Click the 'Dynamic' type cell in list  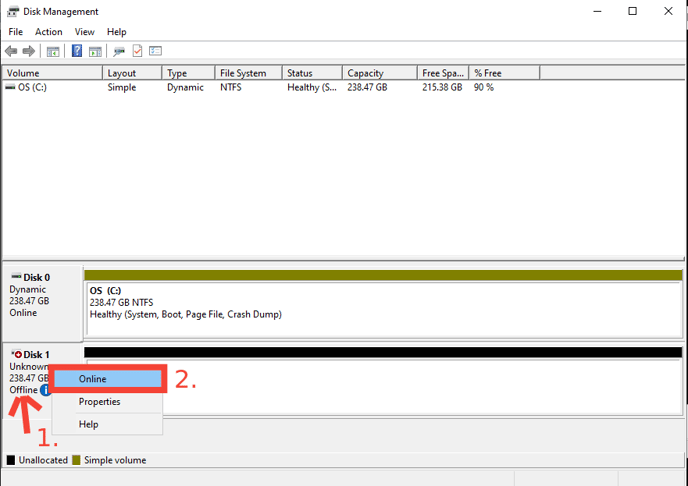coord(185,87)
